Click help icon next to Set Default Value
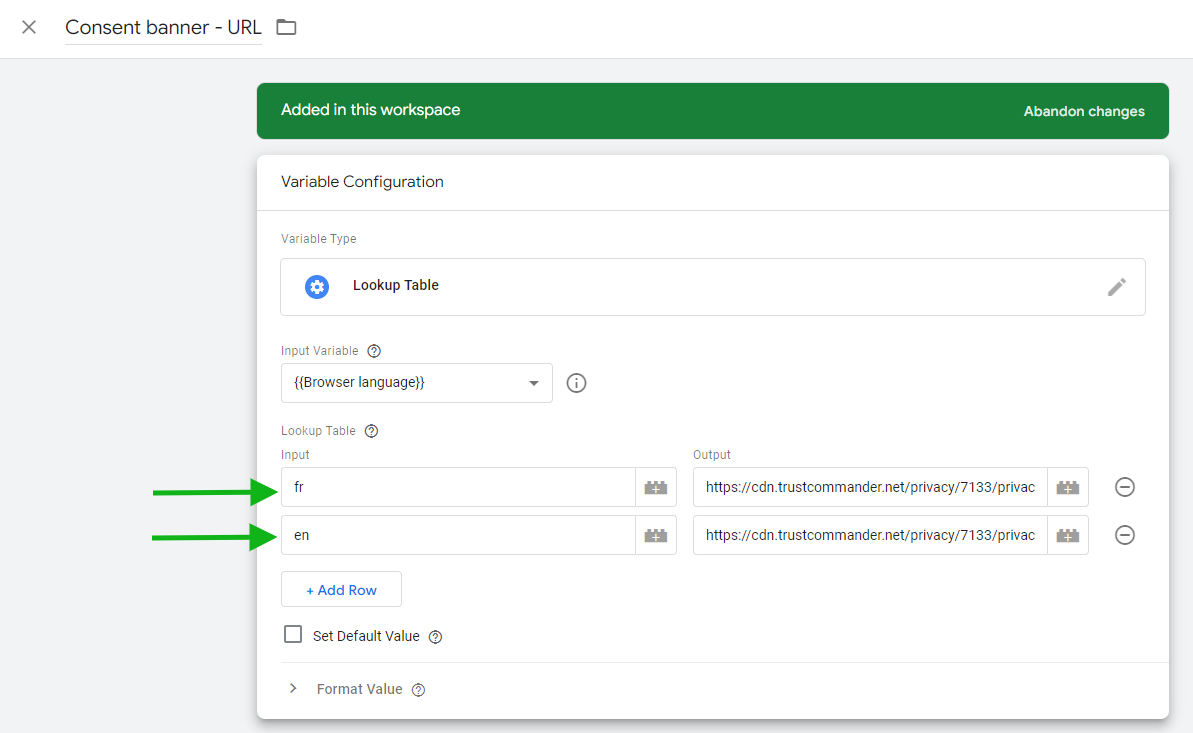 point(435,637)
